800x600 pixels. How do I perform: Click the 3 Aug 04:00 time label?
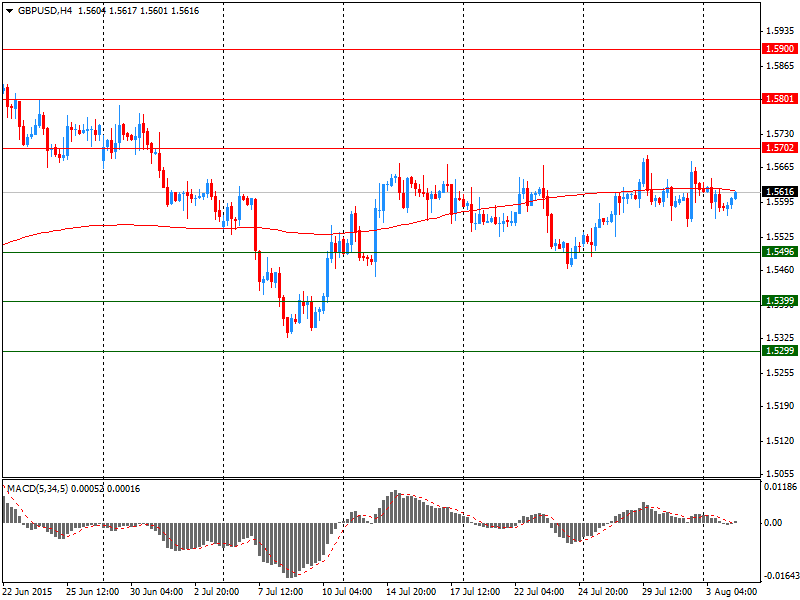click(x=732, y=592)
